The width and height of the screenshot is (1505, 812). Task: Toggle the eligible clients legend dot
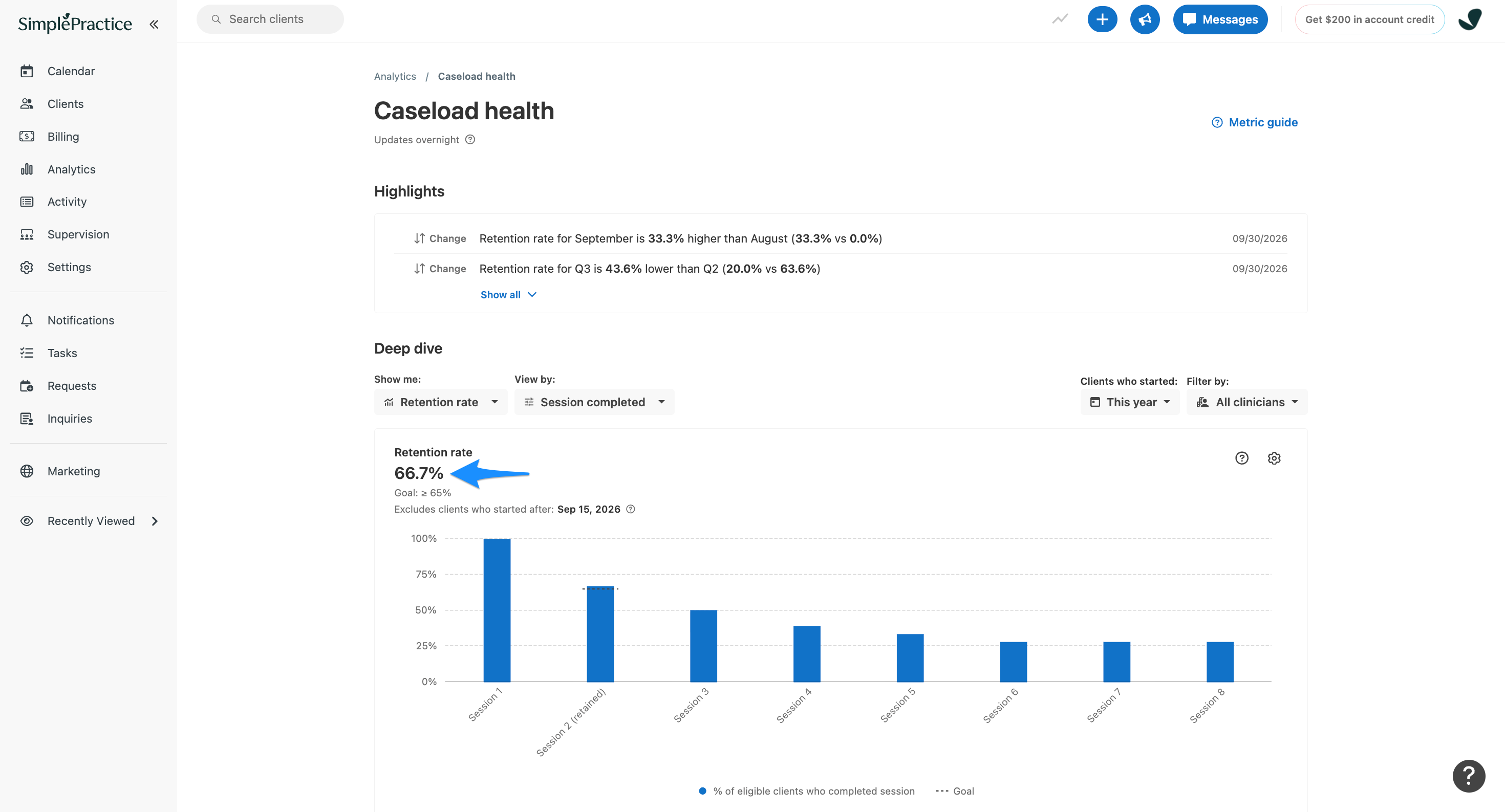coord(702,791)
